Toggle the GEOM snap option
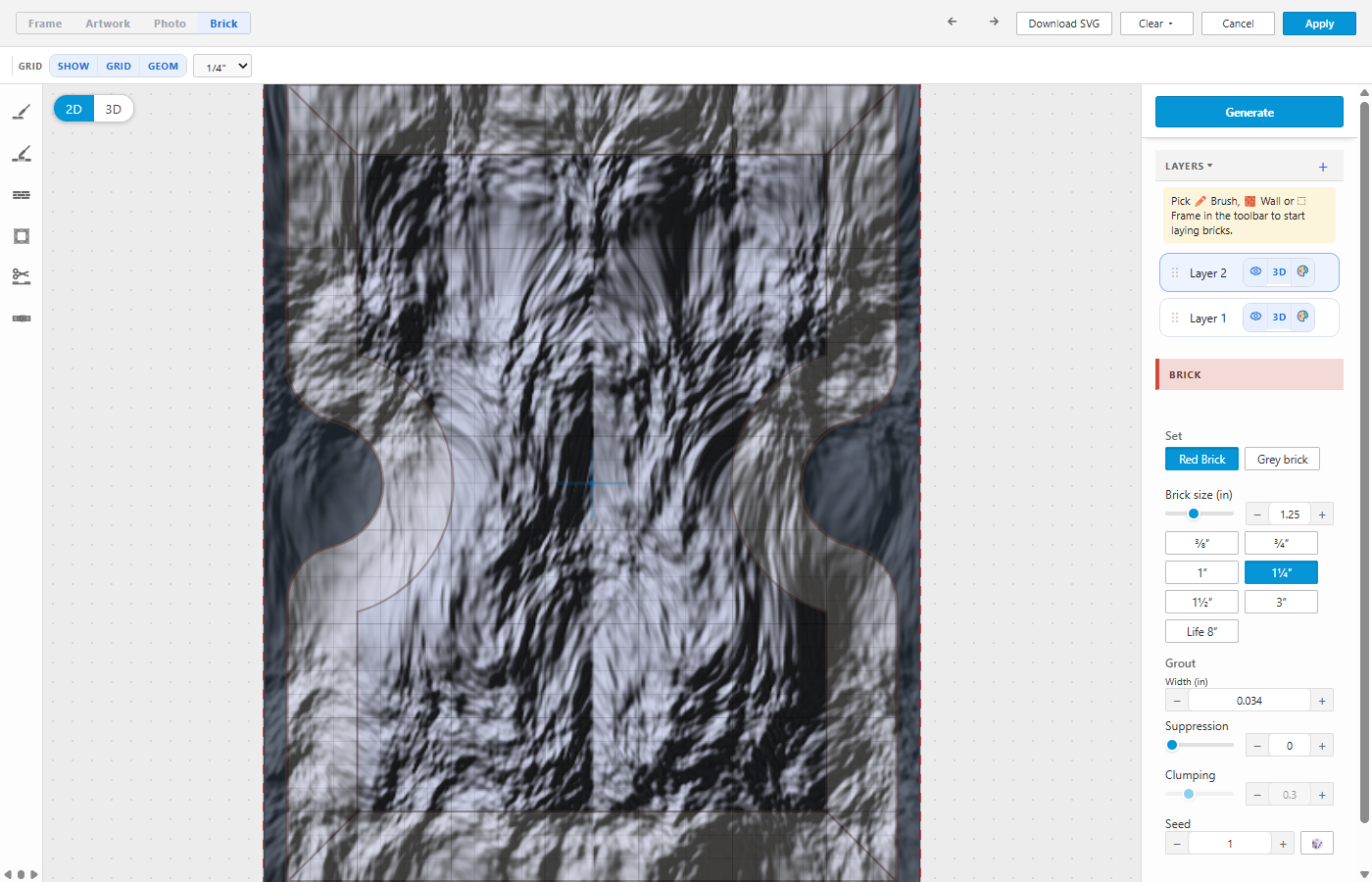The height and width of the screenshot is (882, 1372). (x=163, y=67)
